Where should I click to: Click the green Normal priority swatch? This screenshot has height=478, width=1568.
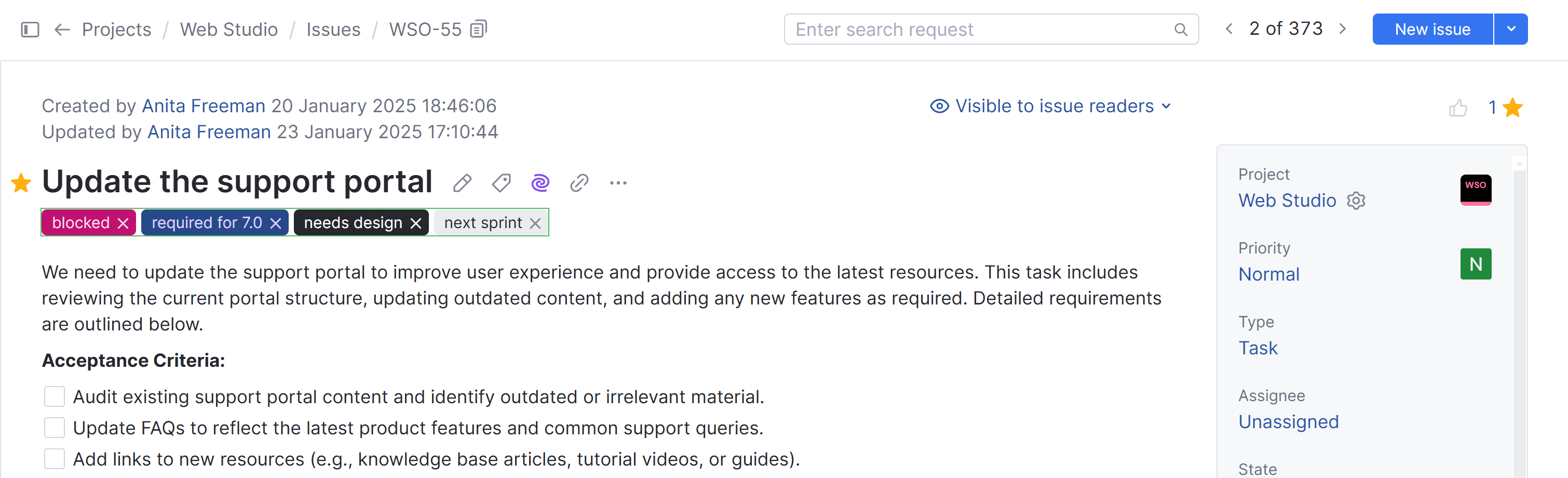[1476, 263]
